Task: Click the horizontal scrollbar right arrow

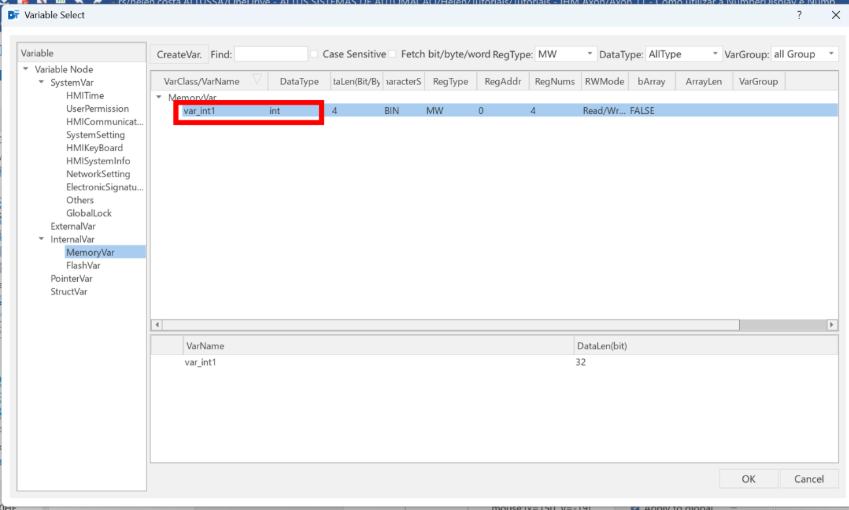Action: (x=832, y=325)
